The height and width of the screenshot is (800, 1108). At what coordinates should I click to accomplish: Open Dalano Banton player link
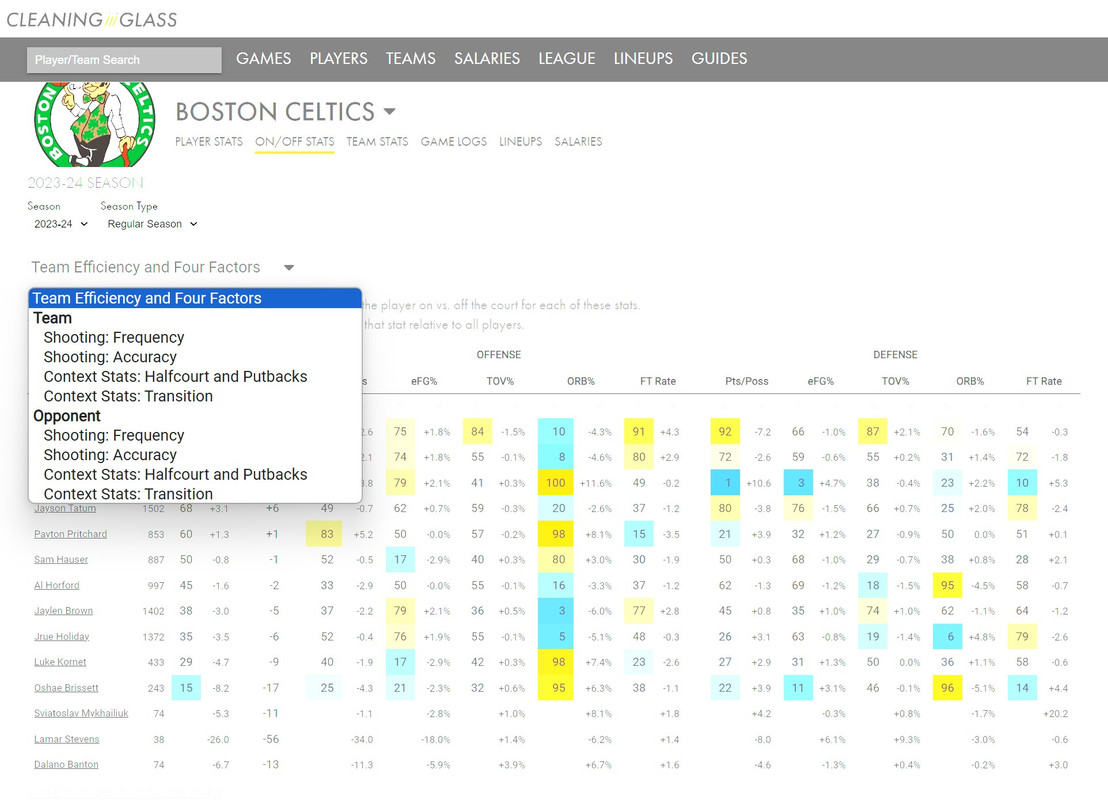(66, 765)
